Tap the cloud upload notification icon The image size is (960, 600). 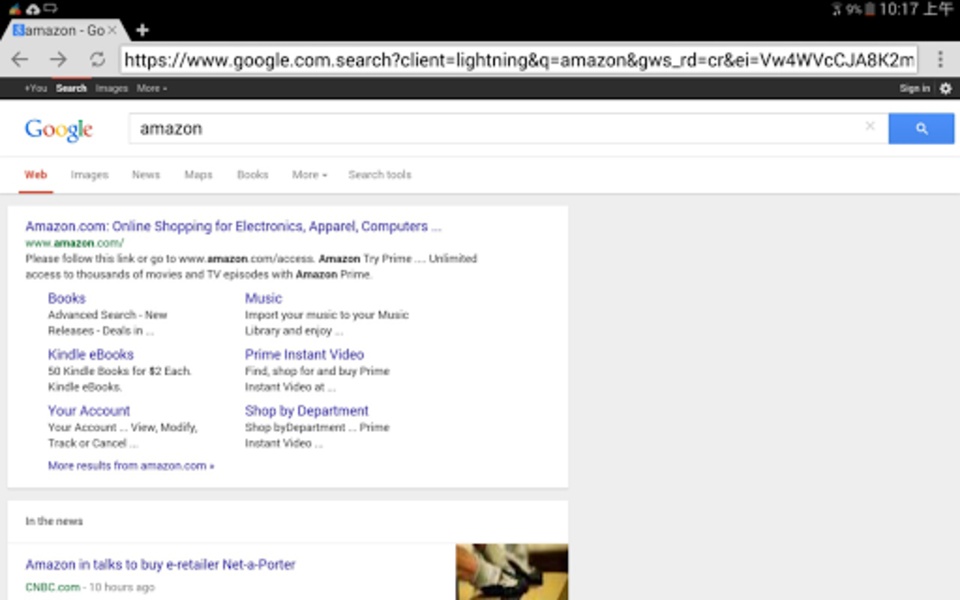(32, 9)
